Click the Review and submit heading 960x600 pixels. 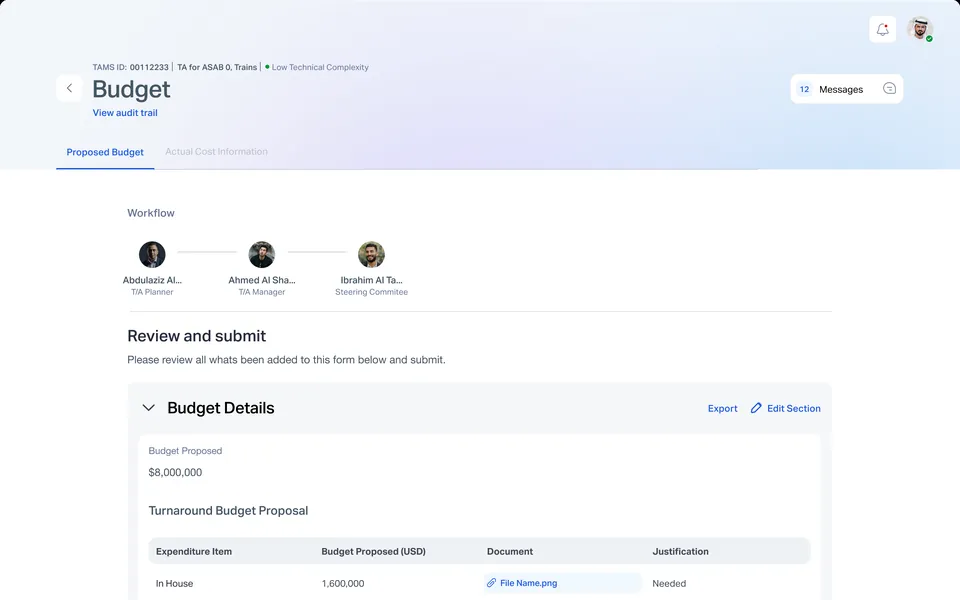pyautogui.click(x=197, y=336)
